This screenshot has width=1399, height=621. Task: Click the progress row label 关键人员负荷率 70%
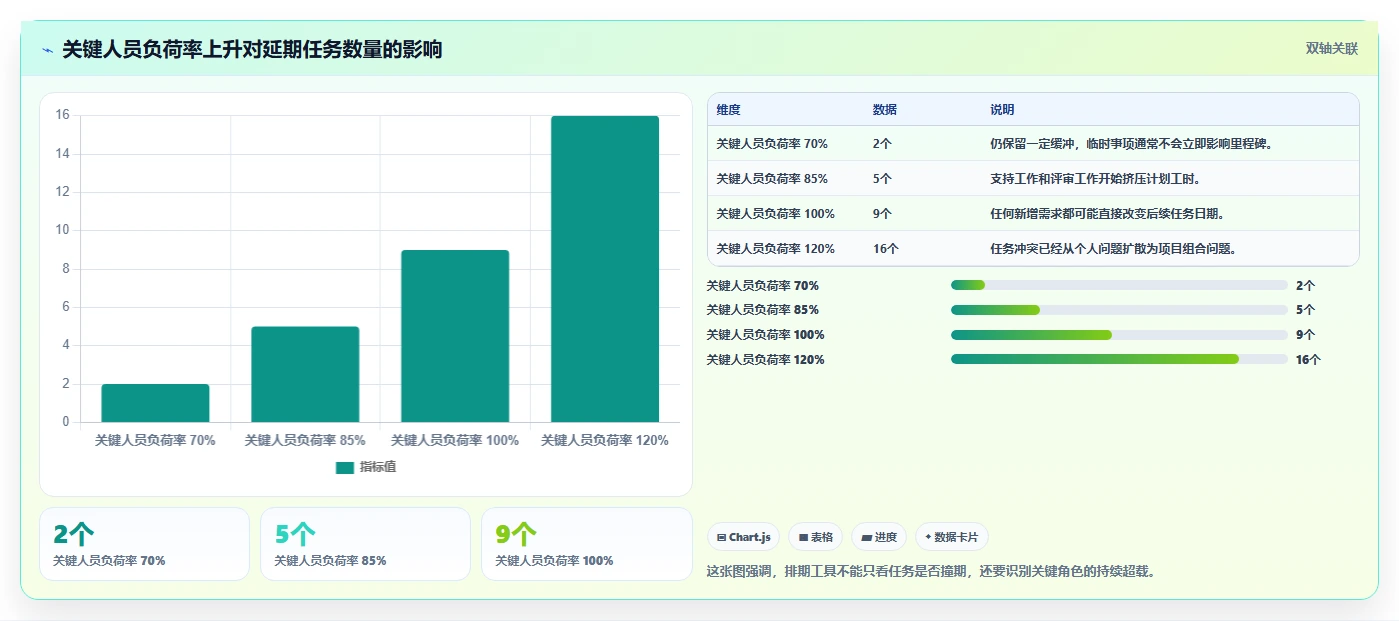click(x=762, y=286)
